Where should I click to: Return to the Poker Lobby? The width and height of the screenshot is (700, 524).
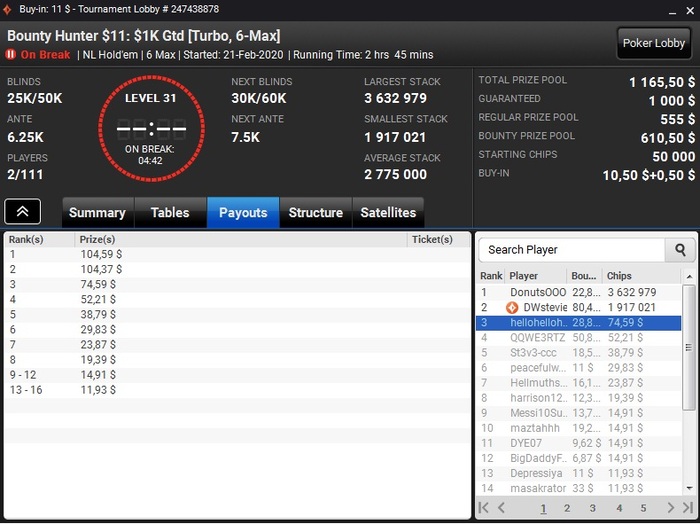(654, 43)
